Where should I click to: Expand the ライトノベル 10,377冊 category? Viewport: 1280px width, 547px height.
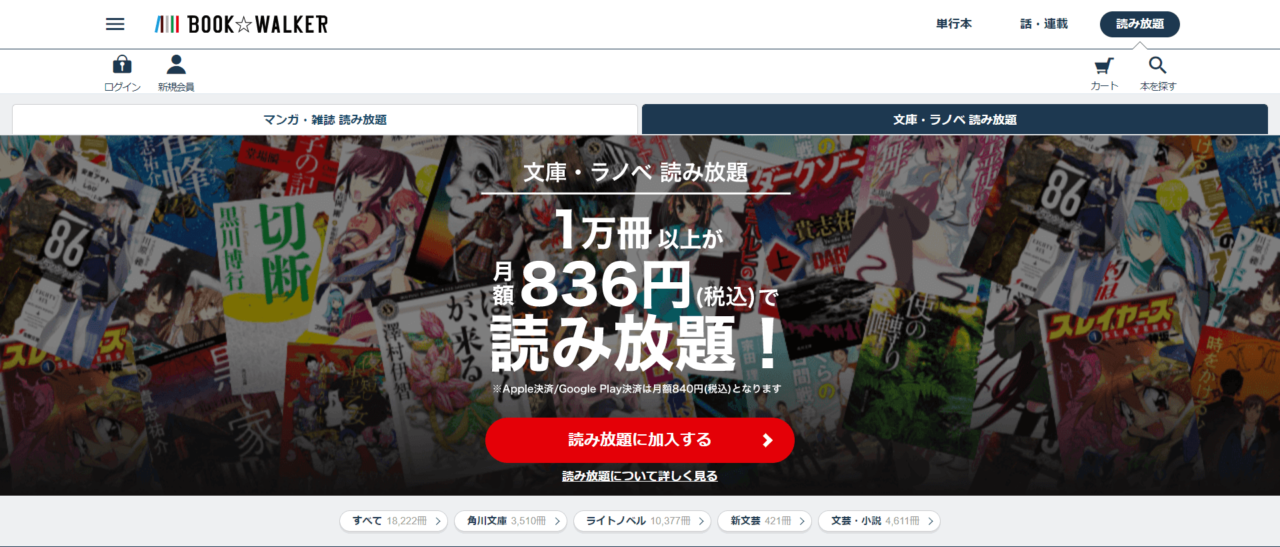[x=642, y=521]
